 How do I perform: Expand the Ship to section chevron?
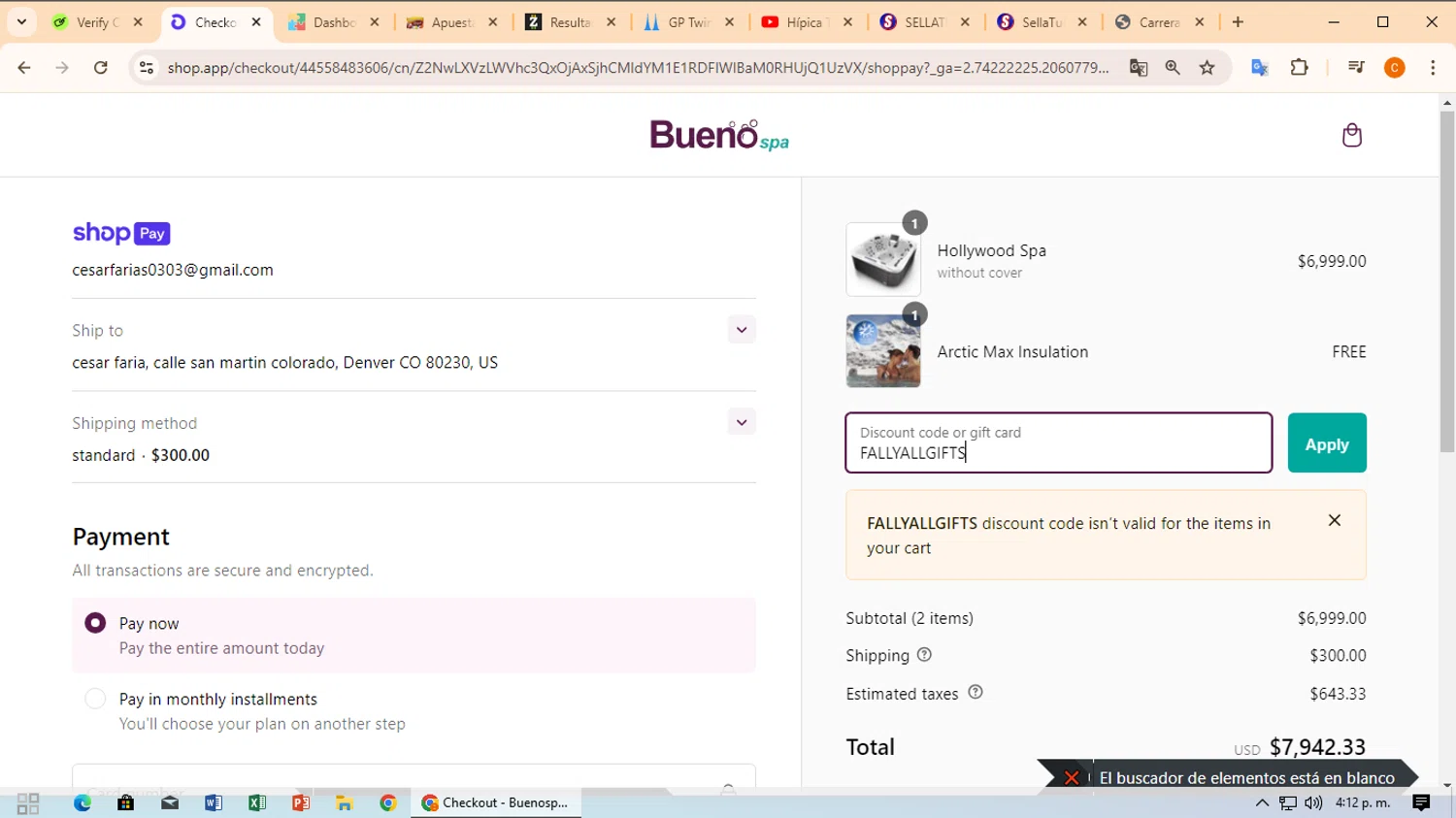742,330
